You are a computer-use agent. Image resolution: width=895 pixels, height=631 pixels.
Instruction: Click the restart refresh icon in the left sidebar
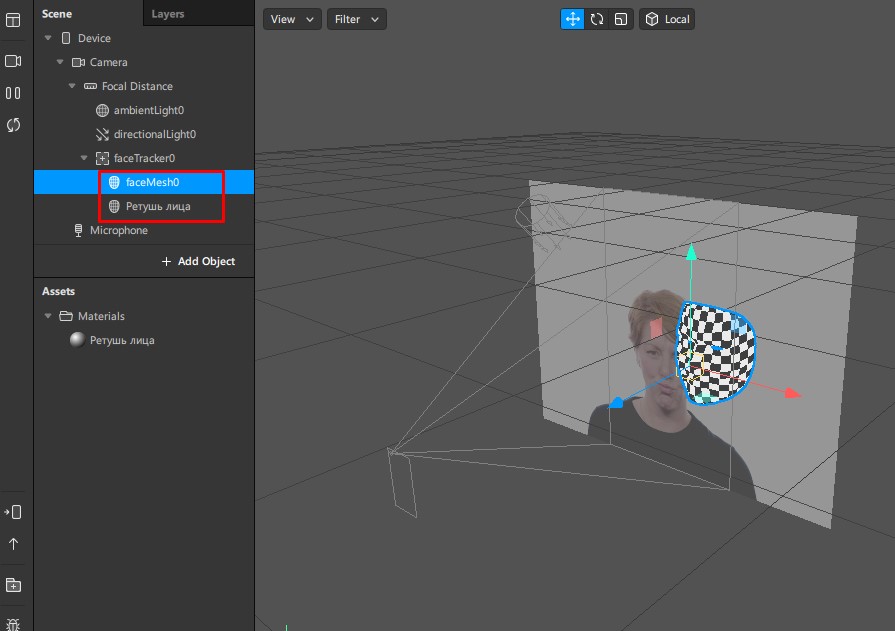coord(13,125)
